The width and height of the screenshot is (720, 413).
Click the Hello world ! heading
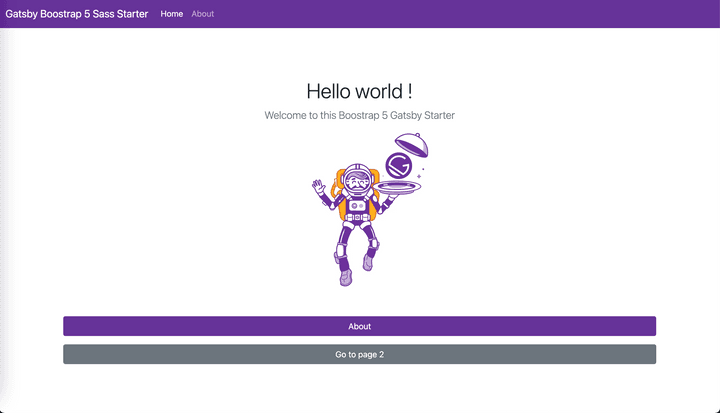[359, 91]
